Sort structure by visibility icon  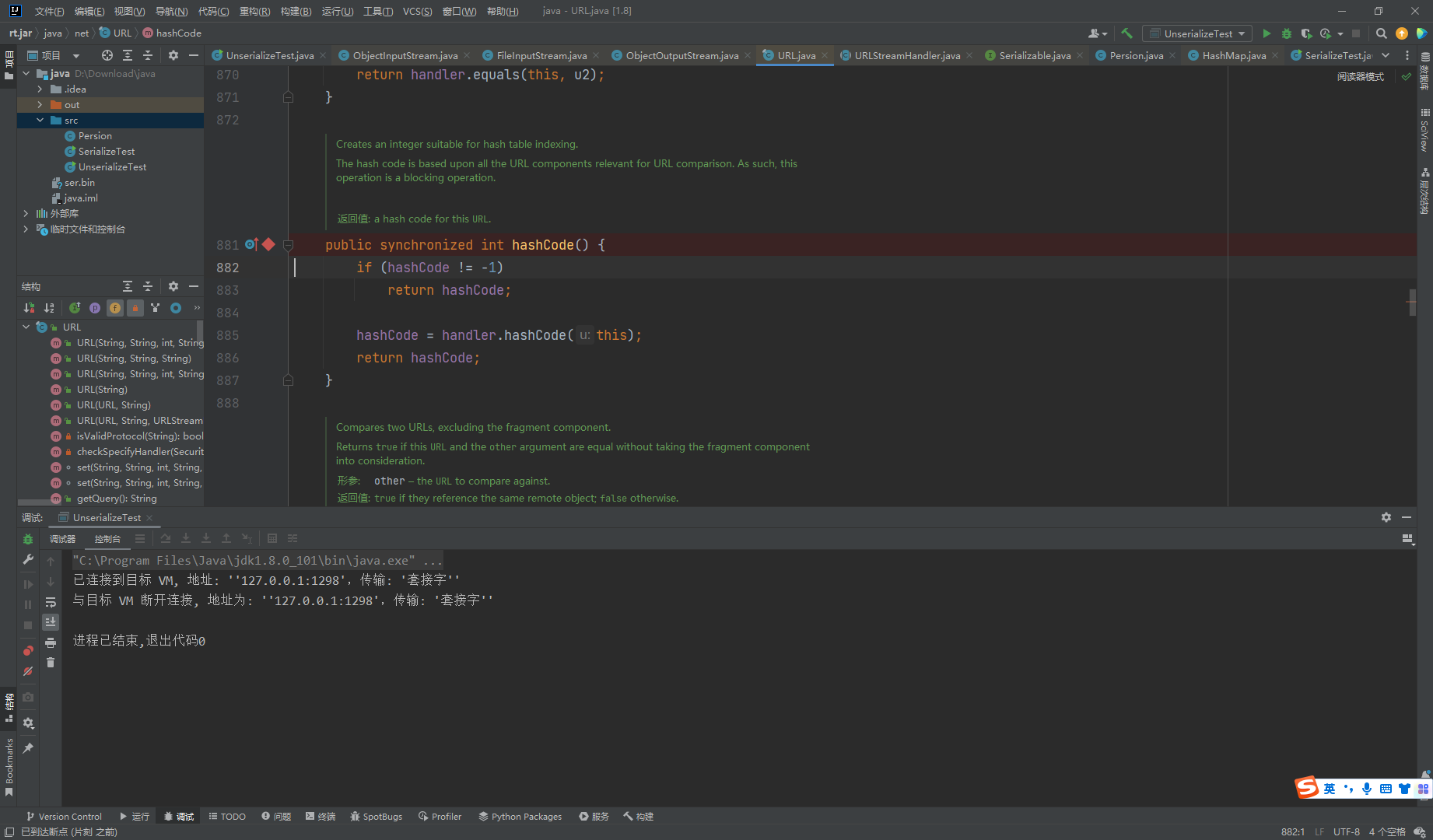pos(30,308)
